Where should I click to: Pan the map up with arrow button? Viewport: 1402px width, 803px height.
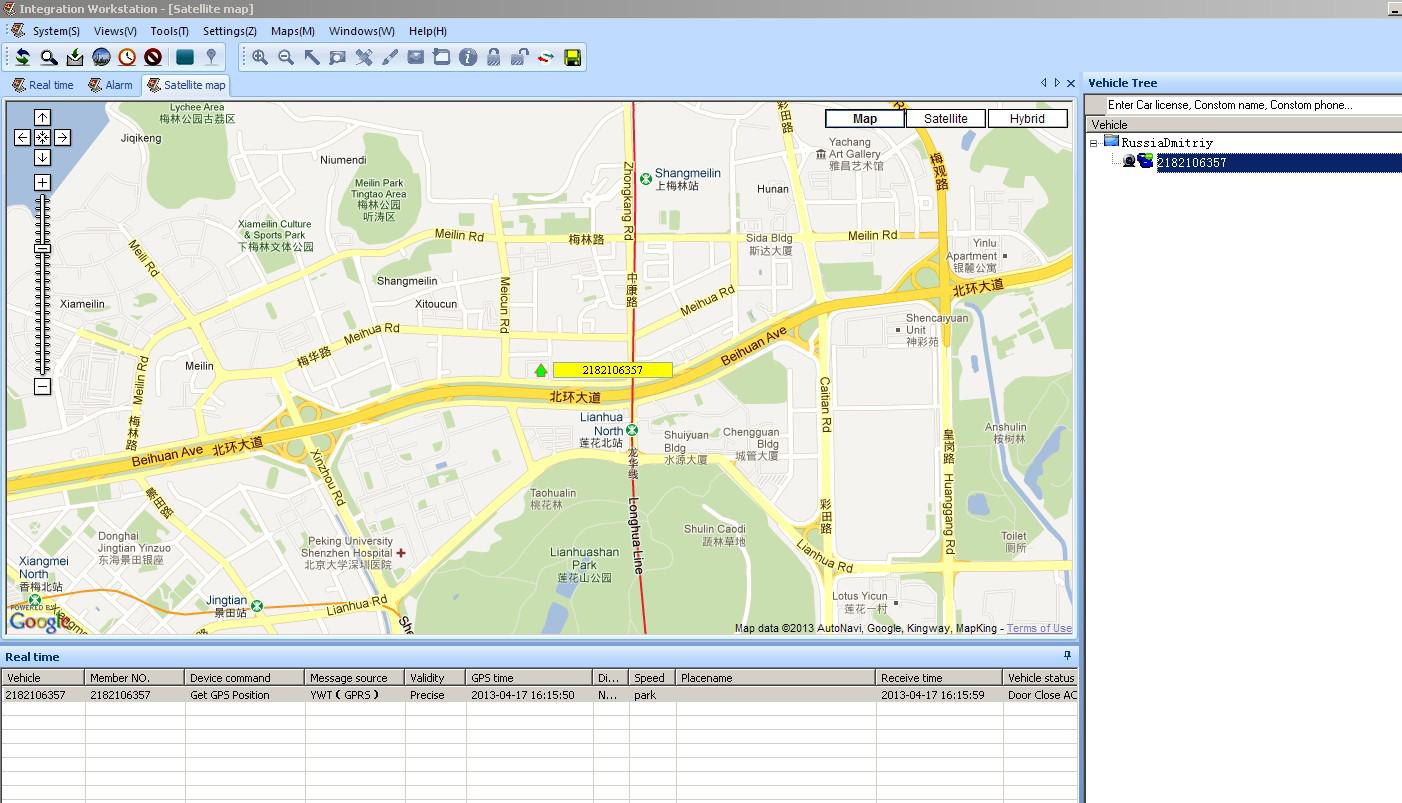point(42,117)
